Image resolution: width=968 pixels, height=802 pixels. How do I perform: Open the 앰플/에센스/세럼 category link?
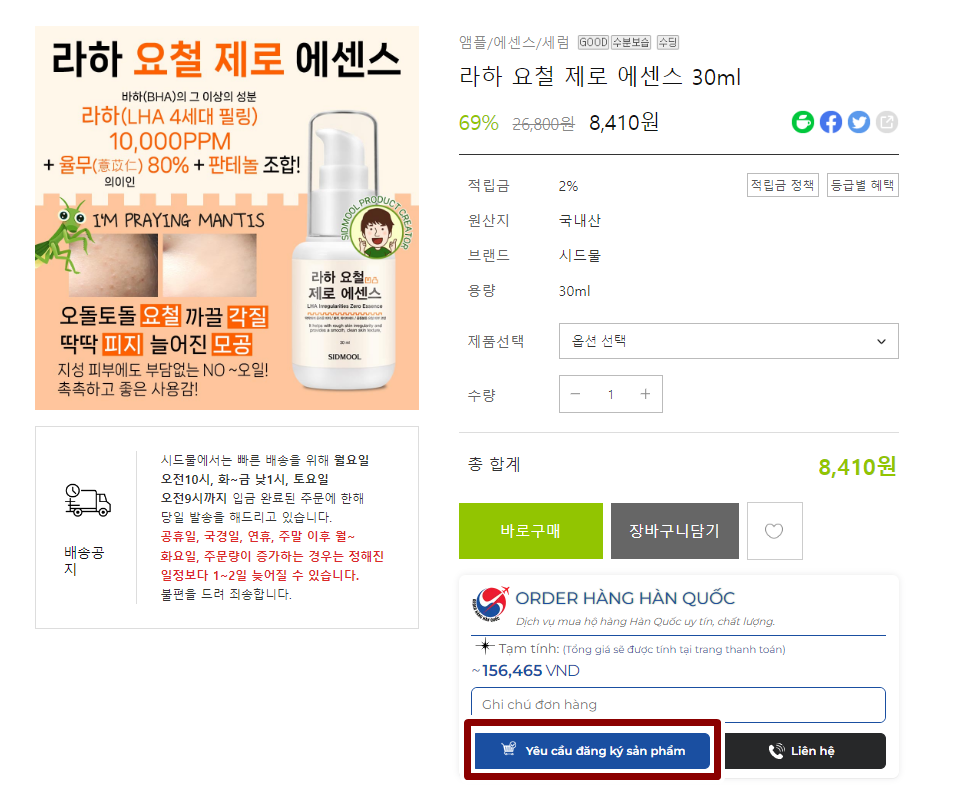point(514,42)
